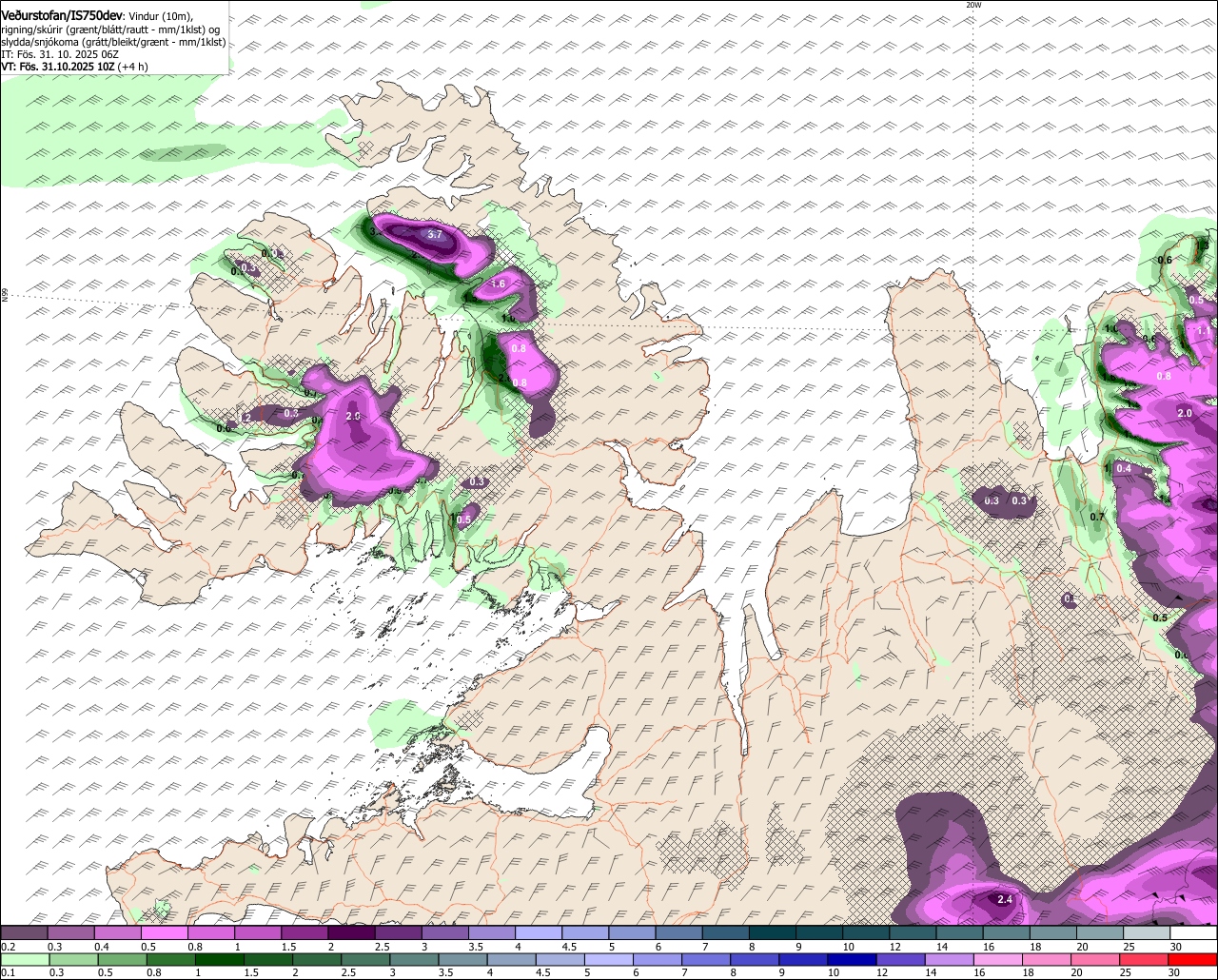This screenshot has height=980, width=1218.
Task: Click the 0.1 label on the rain scale
Action: click(x=9, y=972)
